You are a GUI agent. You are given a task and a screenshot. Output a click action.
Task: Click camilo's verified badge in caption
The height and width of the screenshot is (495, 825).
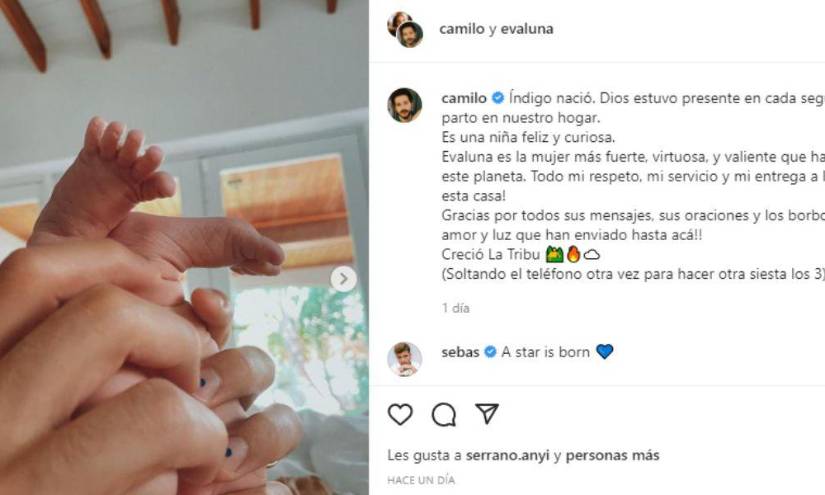(x=498, y=98)
